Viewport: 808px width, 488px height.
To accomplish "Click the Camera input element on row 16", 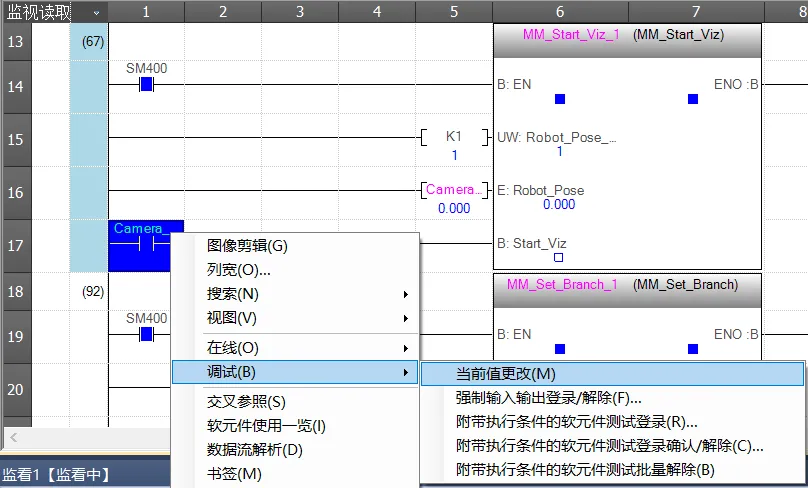I will pos(454,190).
